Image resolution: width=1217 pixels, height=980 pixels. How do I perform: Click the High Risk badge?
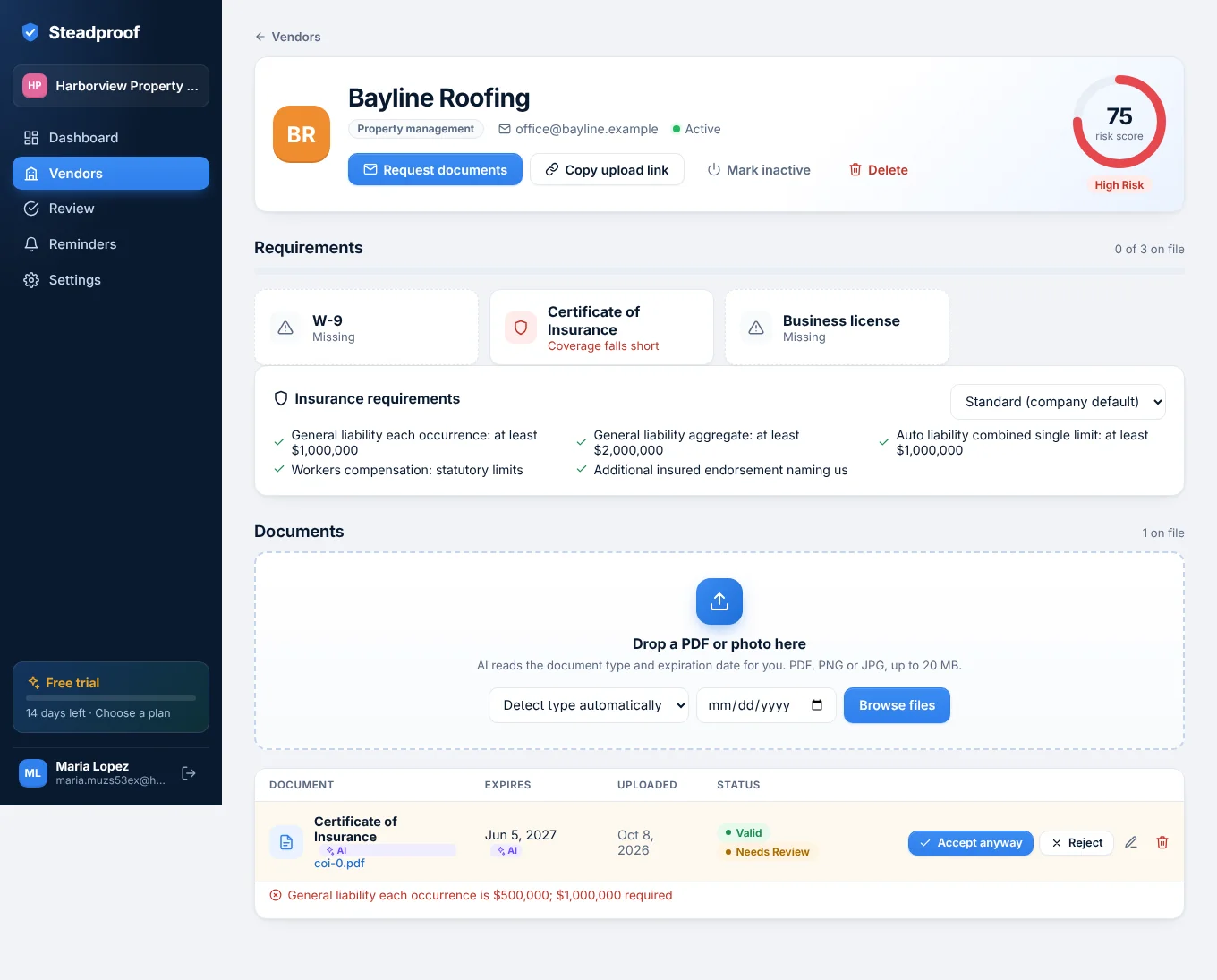pos(1119,185)
